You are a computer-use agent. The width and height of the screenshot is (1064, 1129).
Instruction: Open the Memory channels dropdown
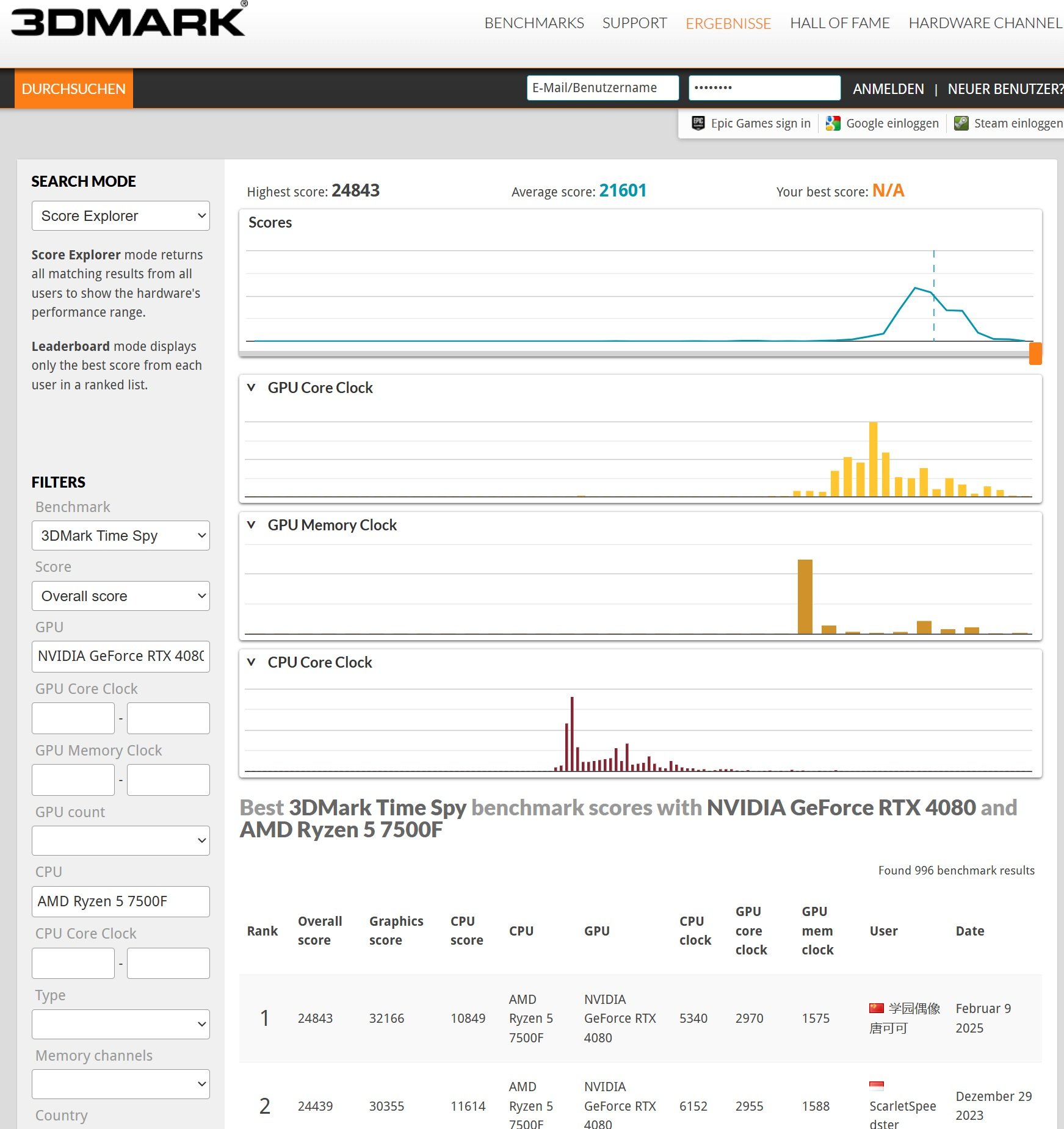[x=121, y=1084]
